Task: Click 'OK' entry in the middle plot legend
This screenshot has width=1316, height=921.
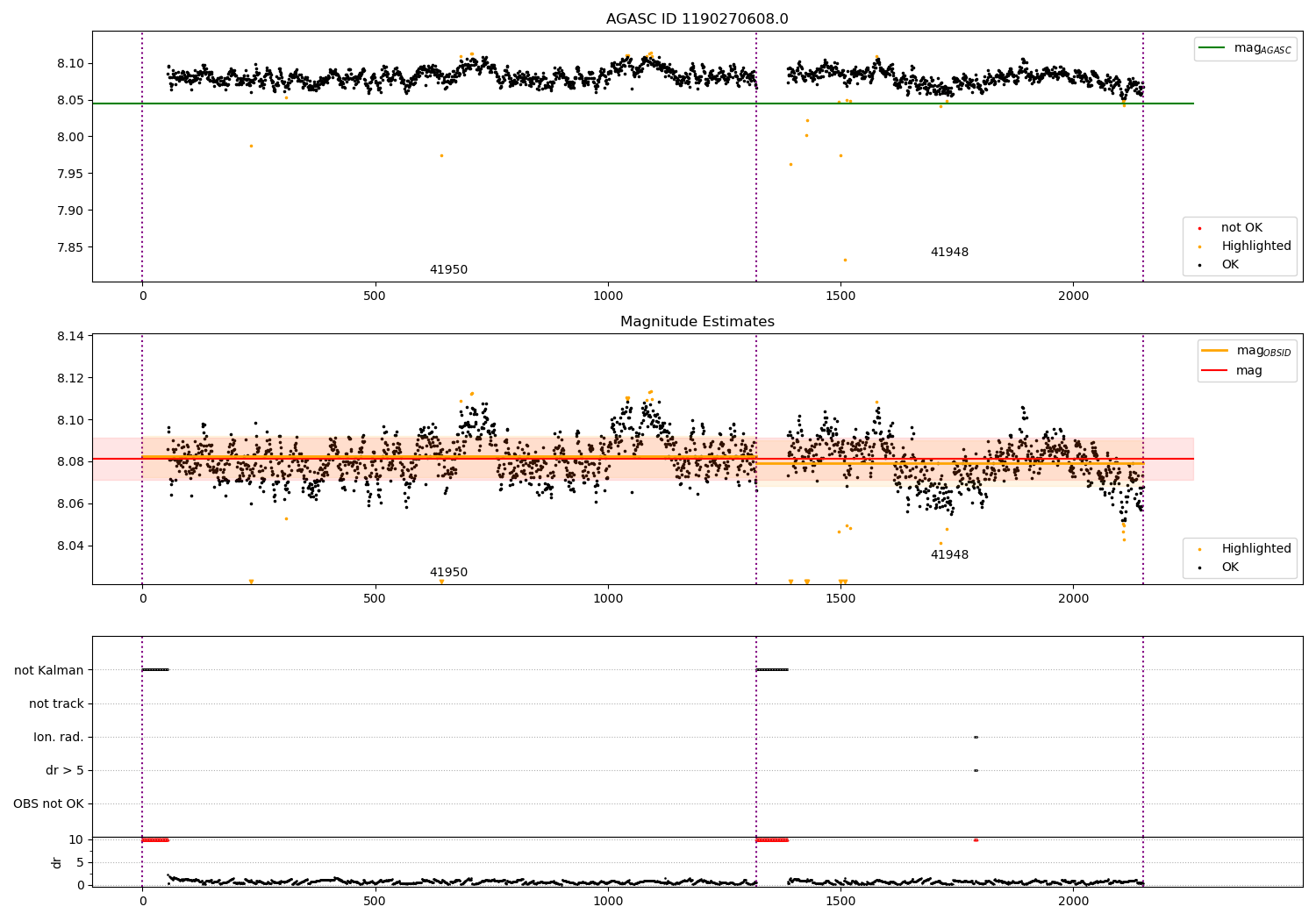Action: [1230, 568]
